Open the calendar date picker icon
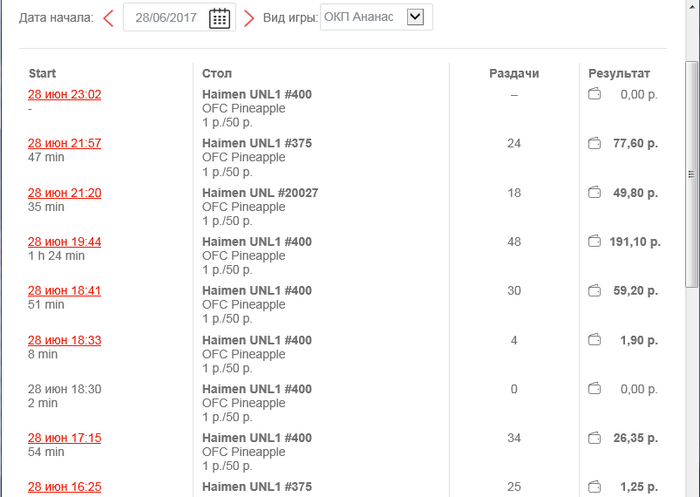The image size is (700, 497). (x=220, y=17)
